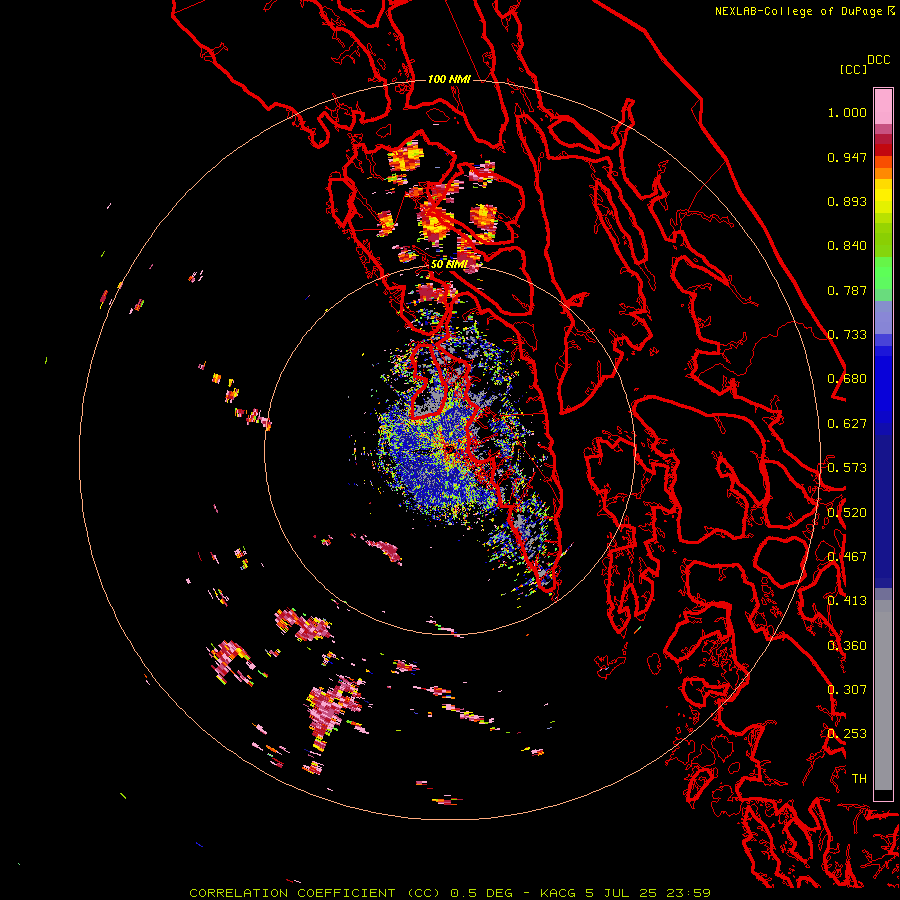The image size is (900, 900).
Task: Click the 0.467 scale value
Action: 847,557
